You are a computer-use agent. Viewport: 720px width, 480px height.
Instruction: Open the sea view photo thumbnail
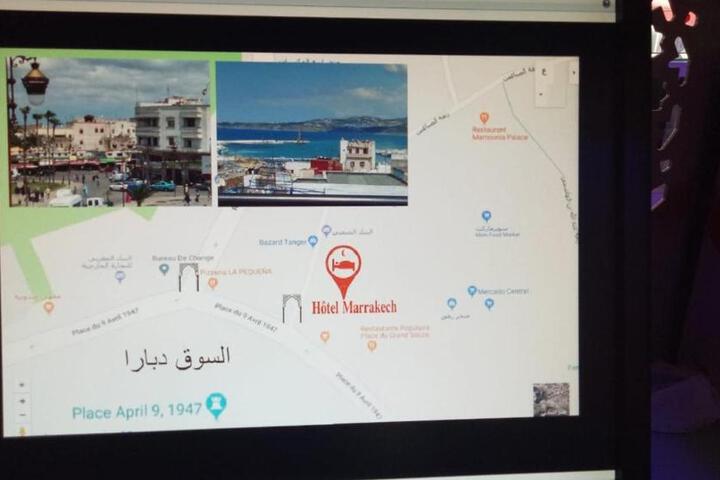tap(312, 134)
